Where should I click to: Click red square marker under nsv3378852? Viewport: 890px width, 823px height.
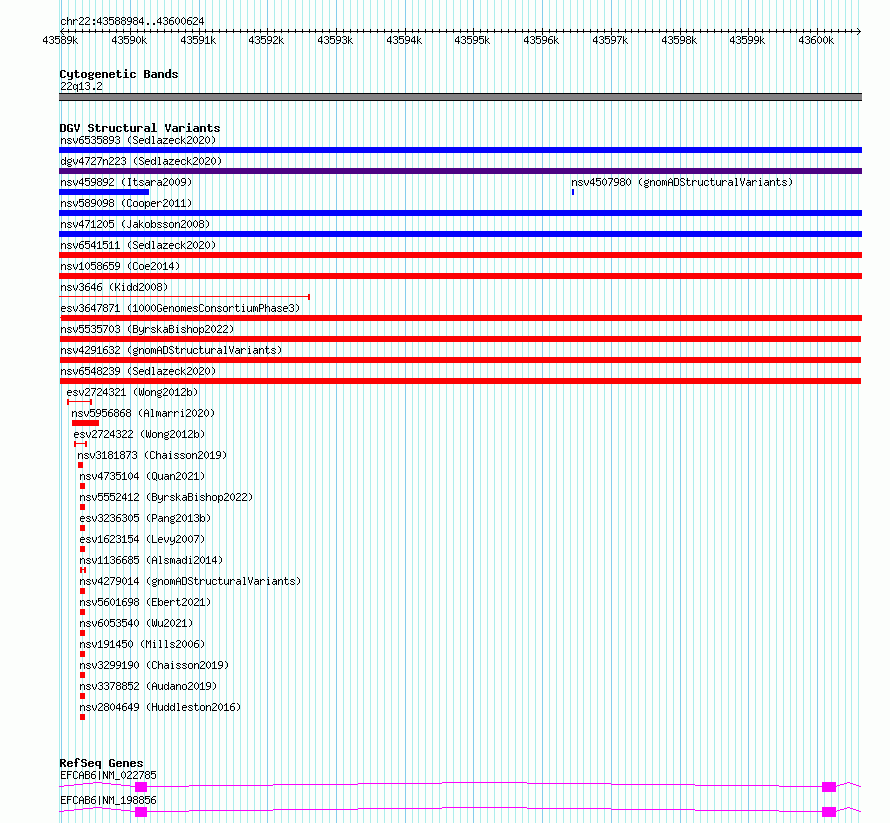(82, 696)
